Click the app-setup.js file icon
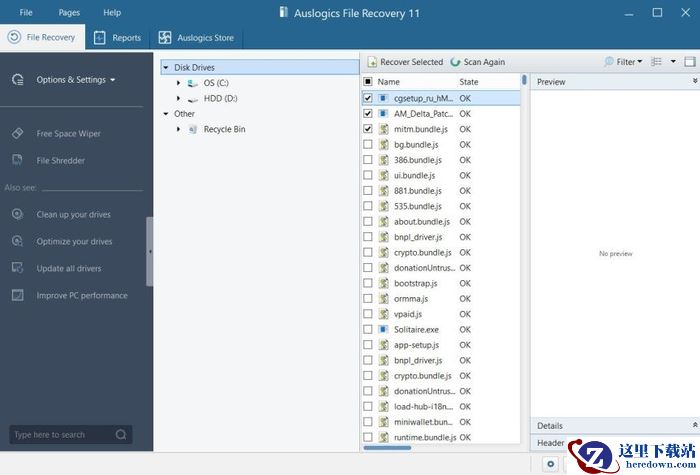This screenshot has height=475, width=700. click(383, 345)
